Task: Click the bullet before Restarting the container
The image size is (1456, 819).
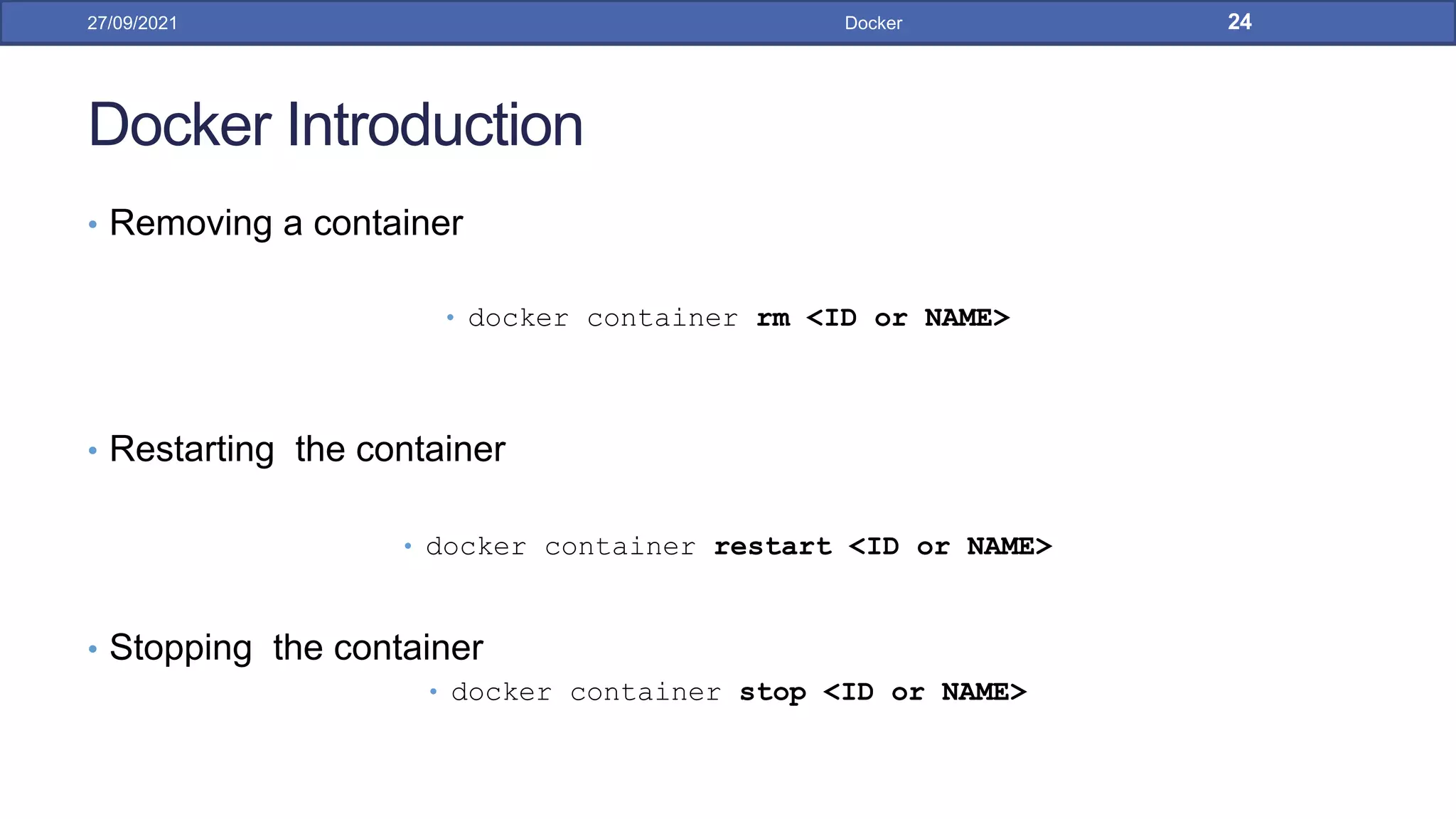Action: tap(92, 451)
